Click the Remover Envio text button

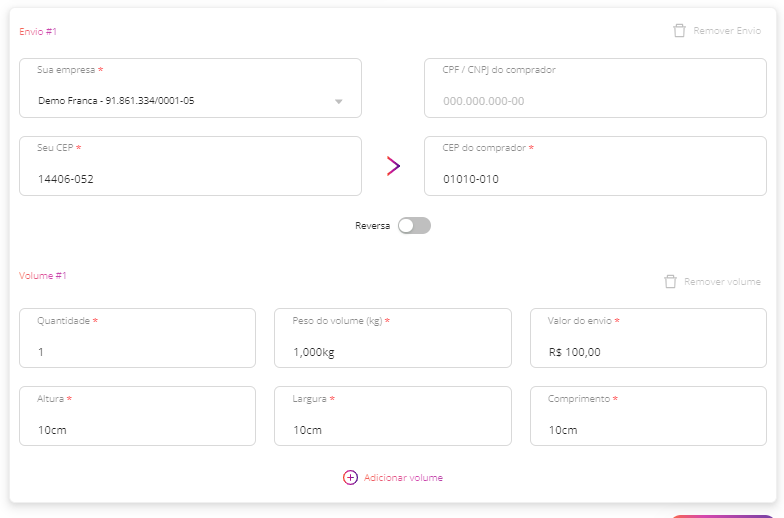[x=727, y=31]
